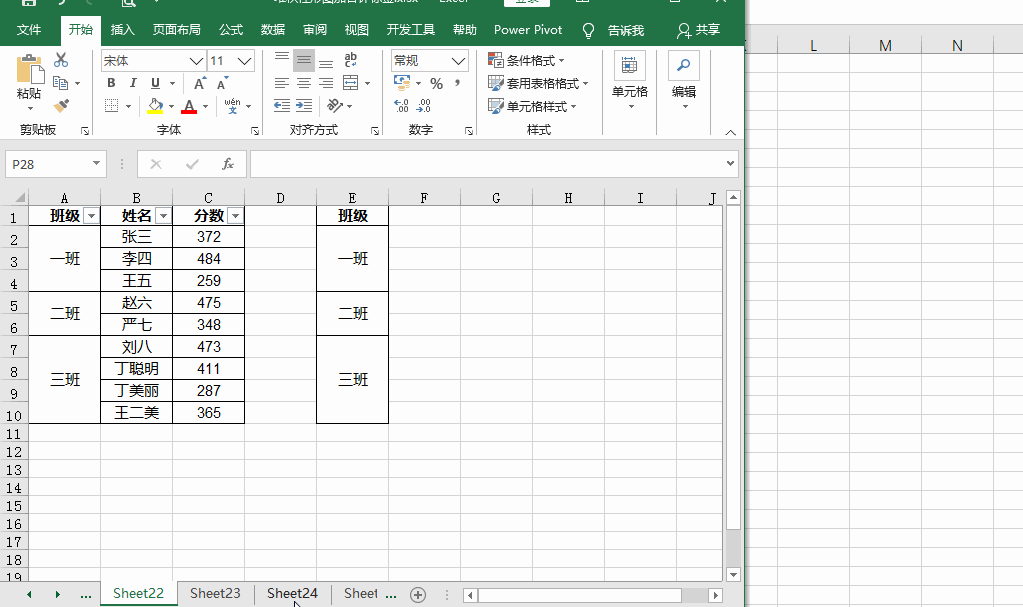1023x607 pixels.
Task: Open the 姓名 column filter dropdown
Action: (163, 216)
